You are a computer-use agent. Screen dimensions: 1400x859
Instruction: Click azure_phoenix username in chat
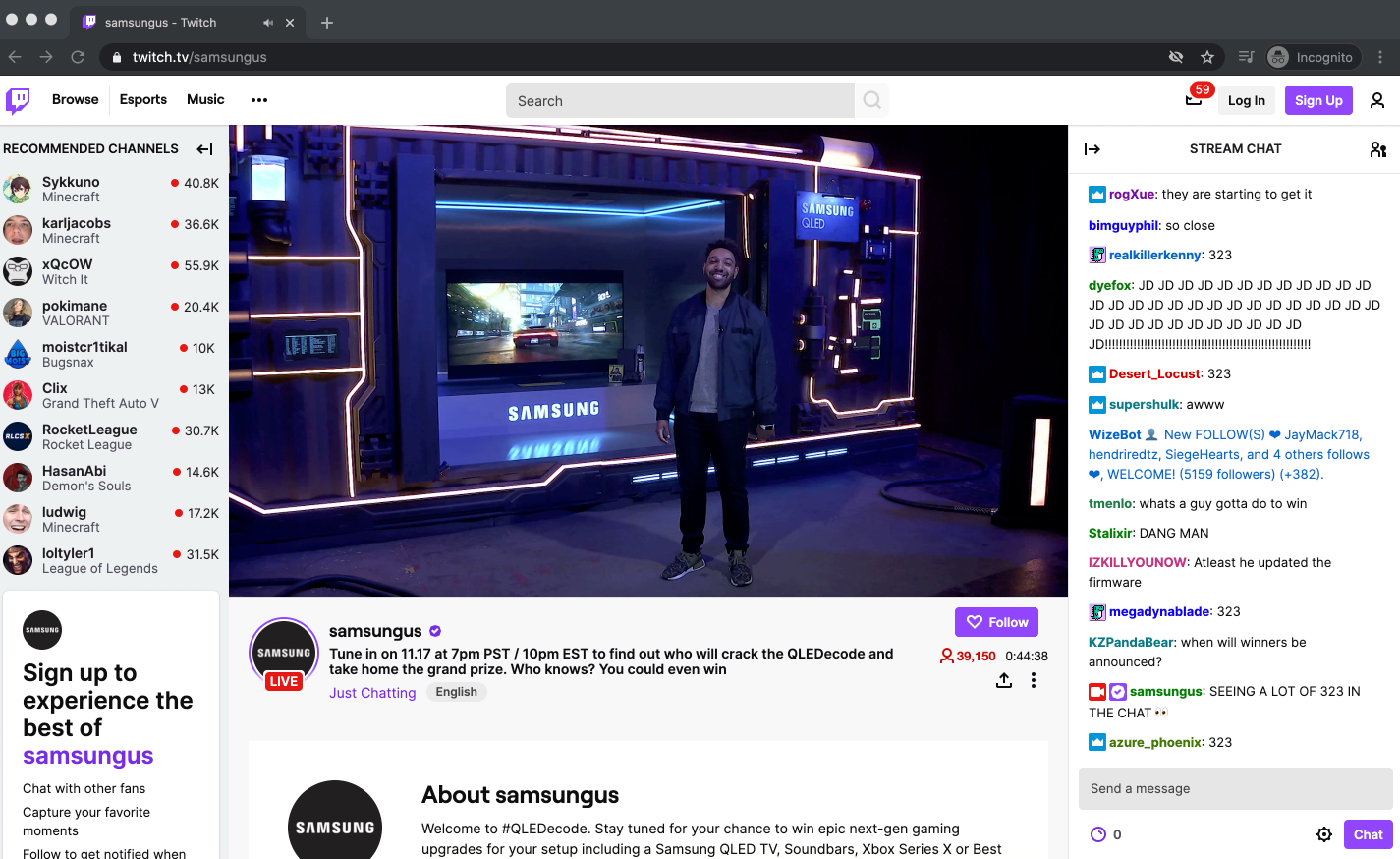tap(1155, 742)
